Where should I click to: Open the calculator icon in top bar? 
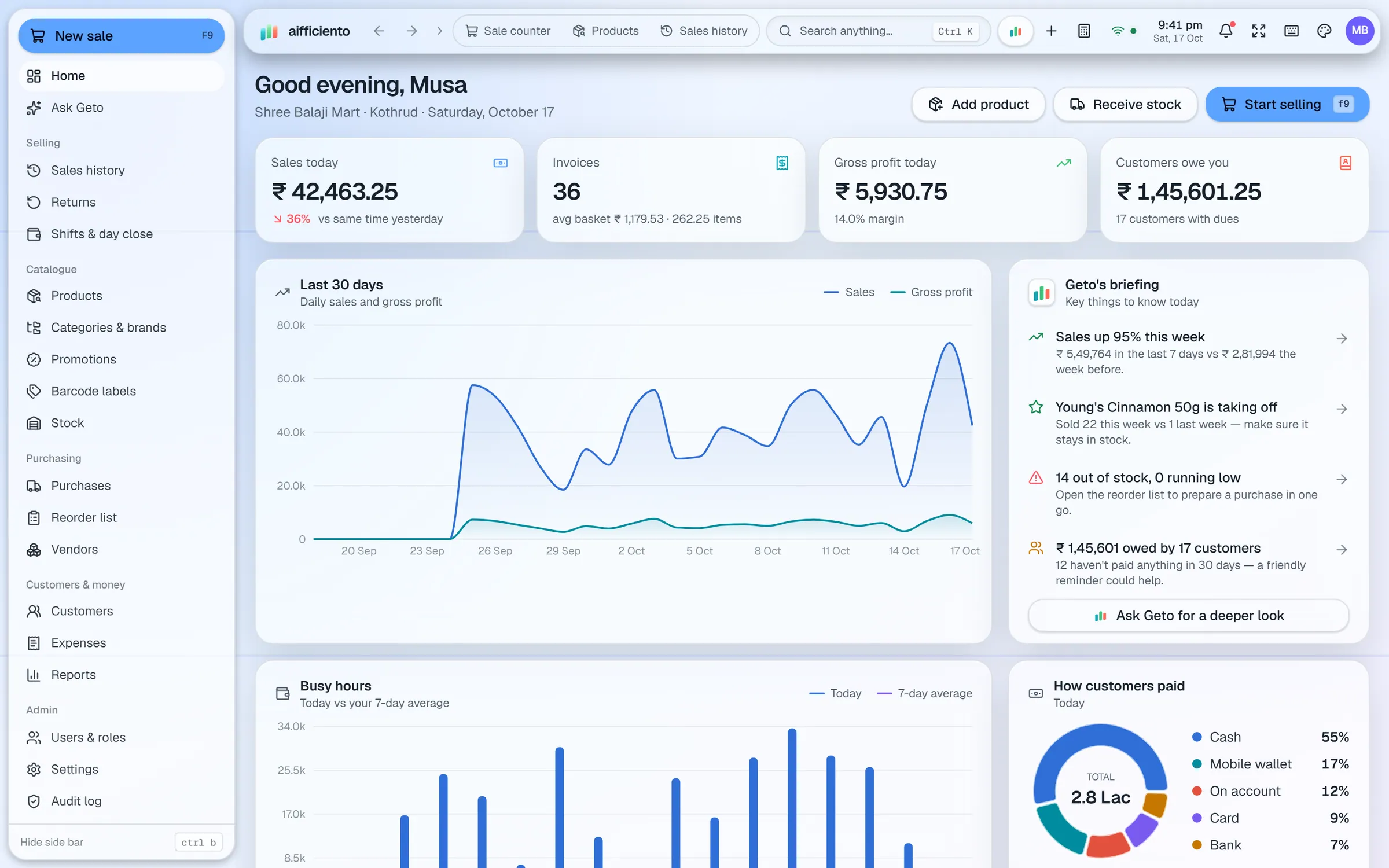(1084, 31)
